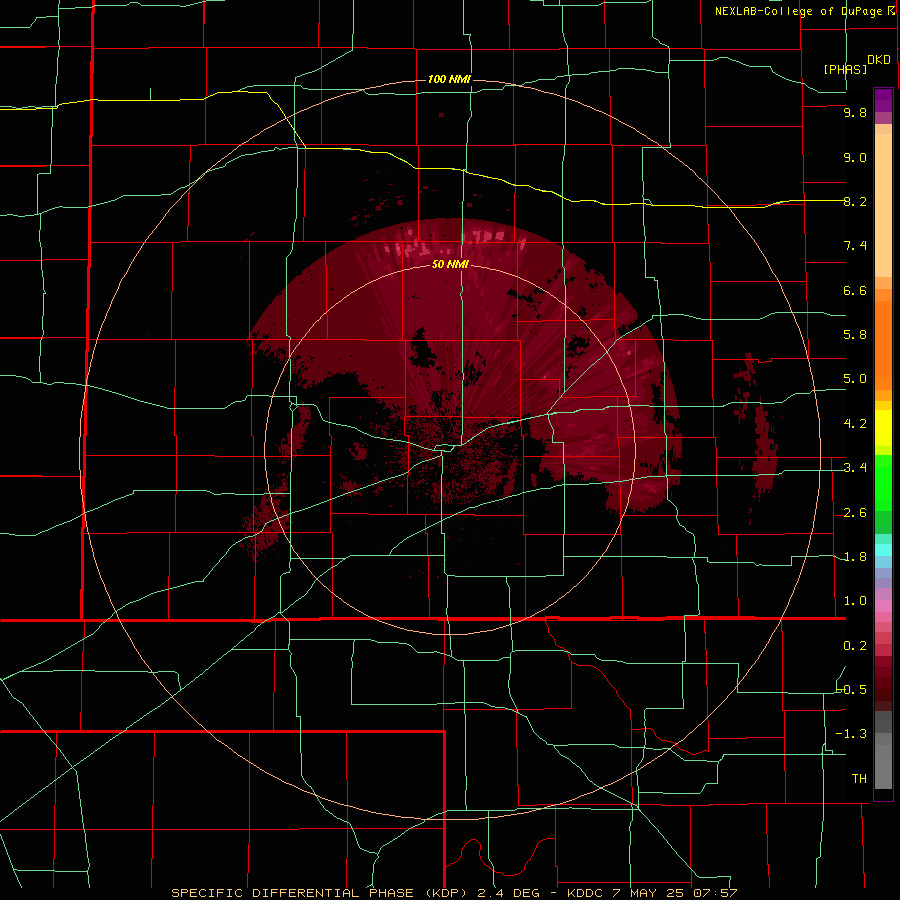Click the 8.2 value on the color scale
The width and height of the screenshot is (900, 900).
coord(855,202)
